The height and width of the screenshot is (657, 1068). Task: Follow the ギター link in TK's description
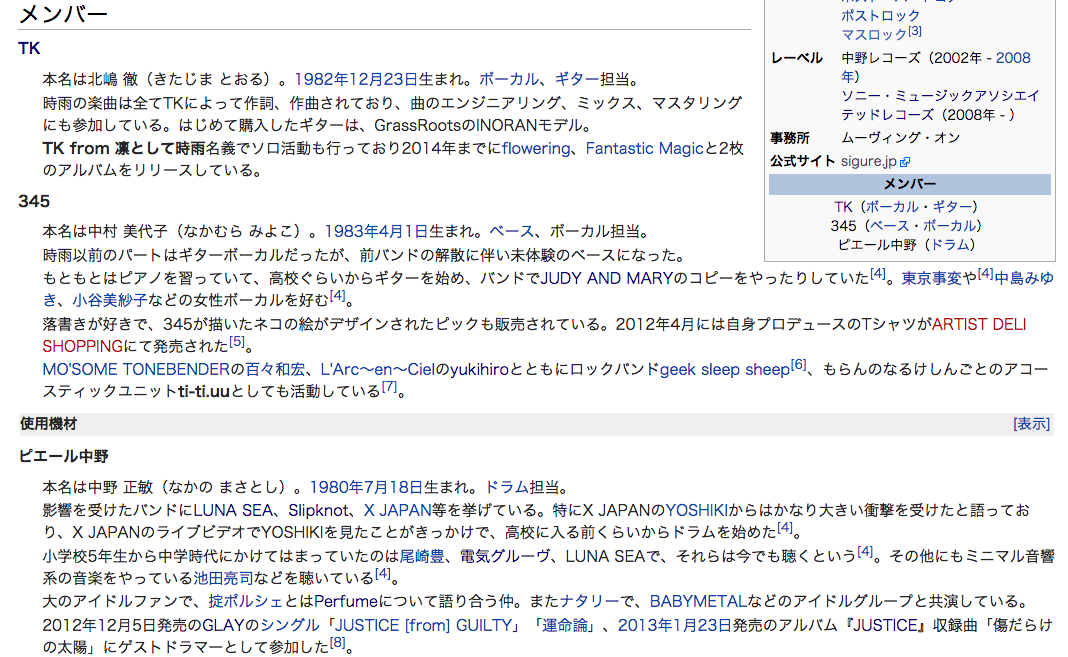(576, 80)
